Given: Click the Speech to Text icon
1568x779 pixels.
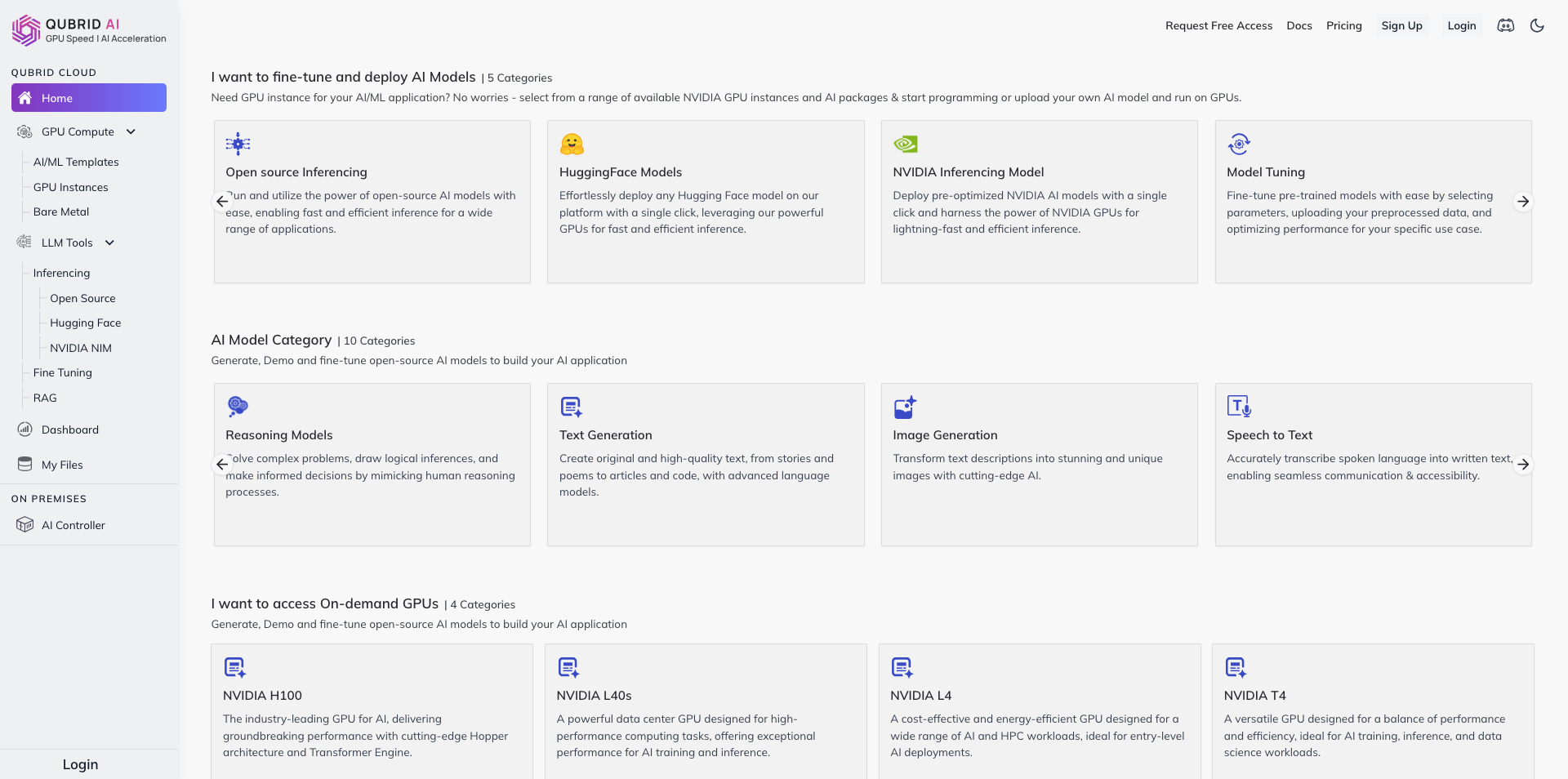Looking at the screenshot, I should pyautogui.click(x=1239, y=406).
